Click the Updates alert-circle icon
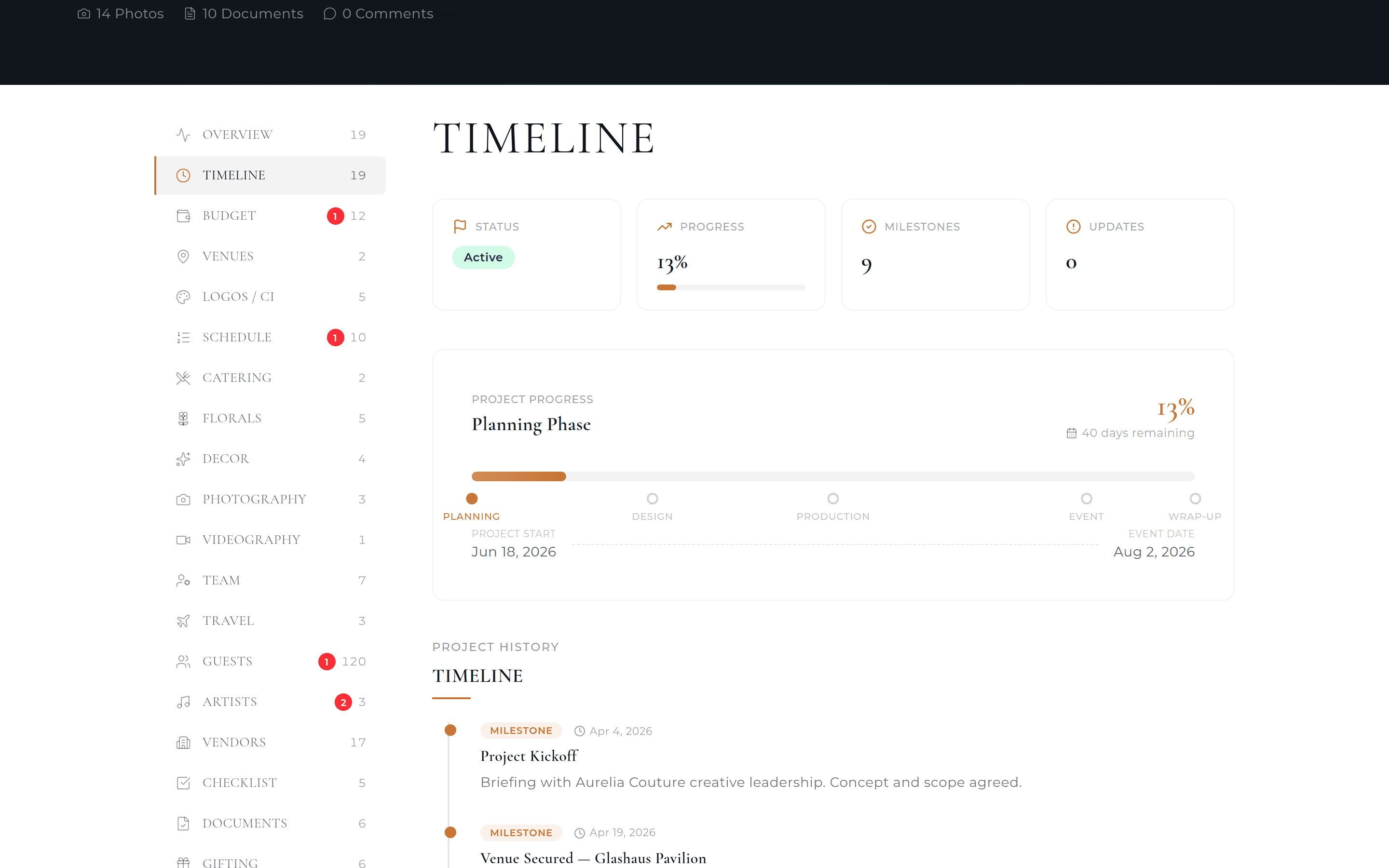This screenshot has width=1389, height=868. [1073, 227]
